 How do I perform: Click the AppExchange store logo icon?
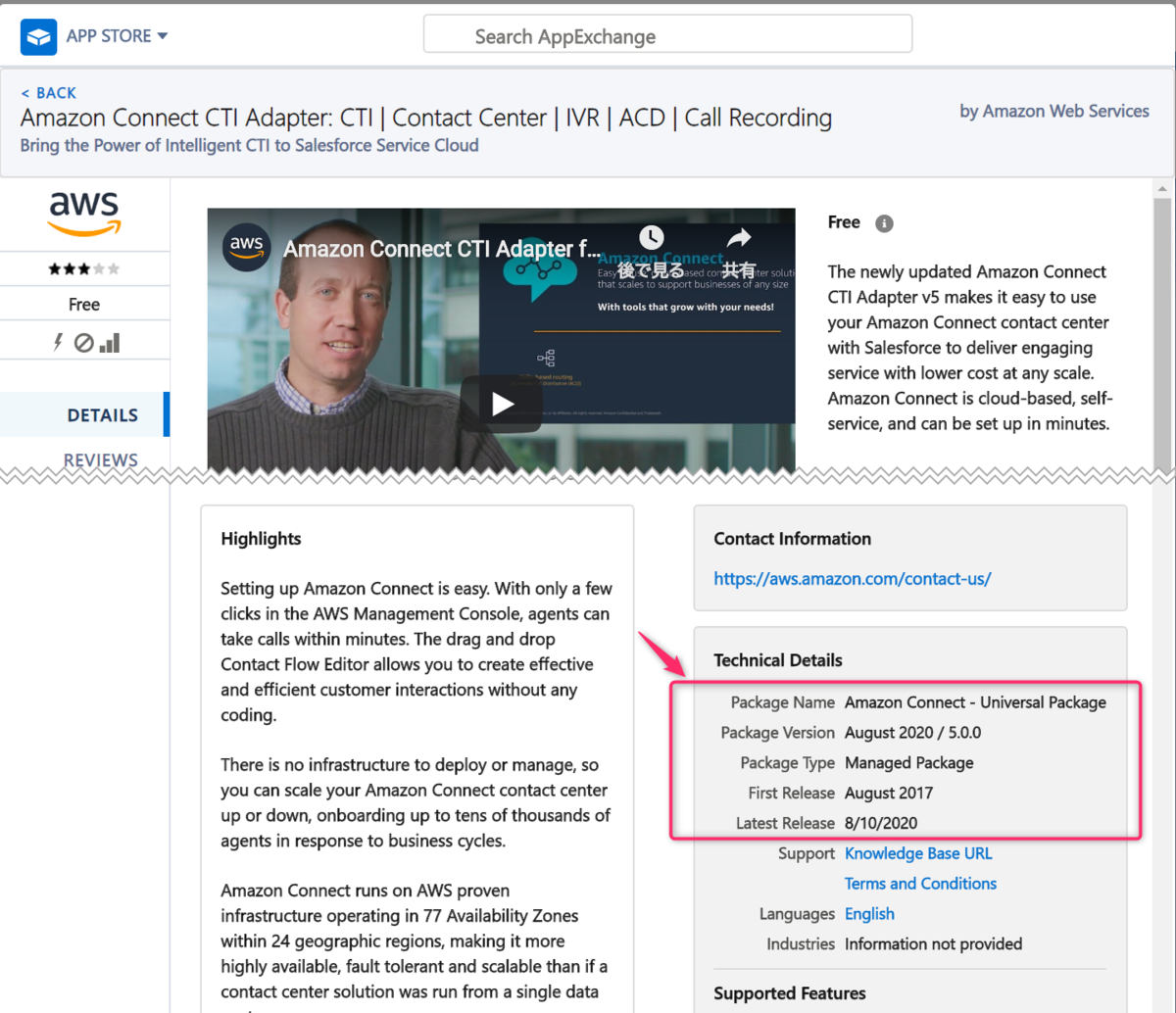tap(38, 36)
